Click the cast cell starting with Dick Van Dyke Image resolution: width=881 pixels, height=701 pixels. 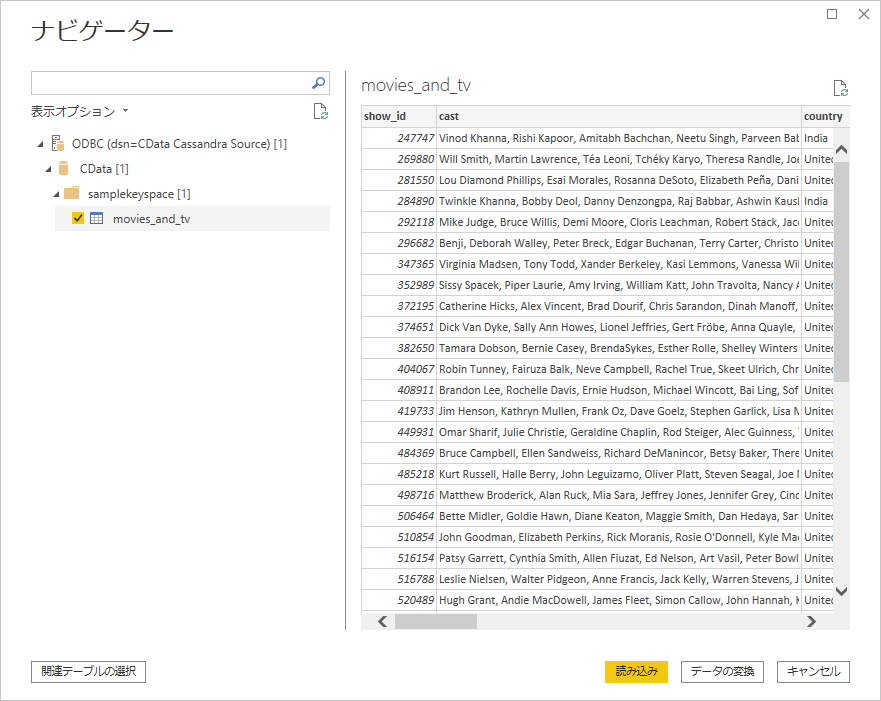pyautogui.click(x=619, y=327)
